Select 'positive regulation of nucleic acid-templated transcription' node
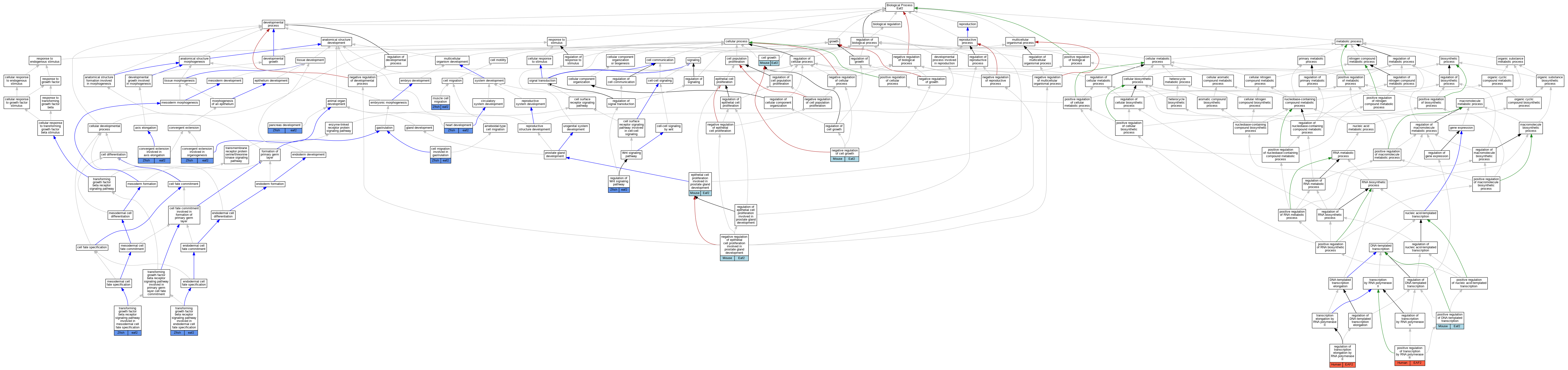 [x=1468, y=283]
